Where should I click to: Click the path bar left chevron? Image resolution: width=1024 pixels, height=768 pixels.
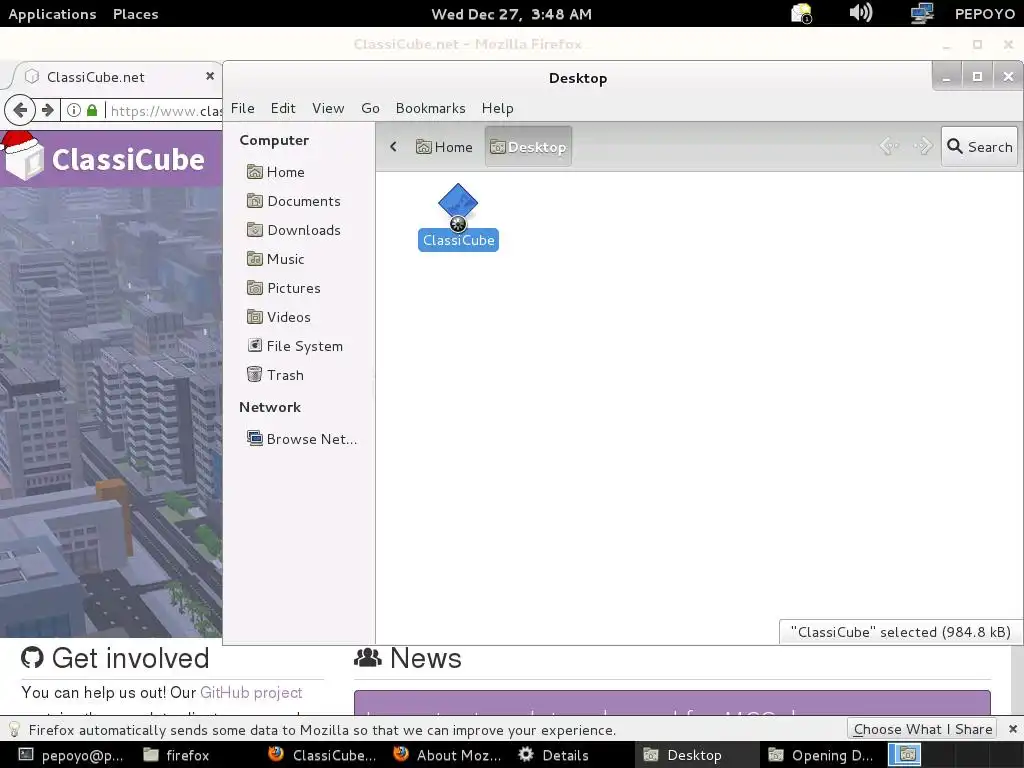[x=393, y=146]
